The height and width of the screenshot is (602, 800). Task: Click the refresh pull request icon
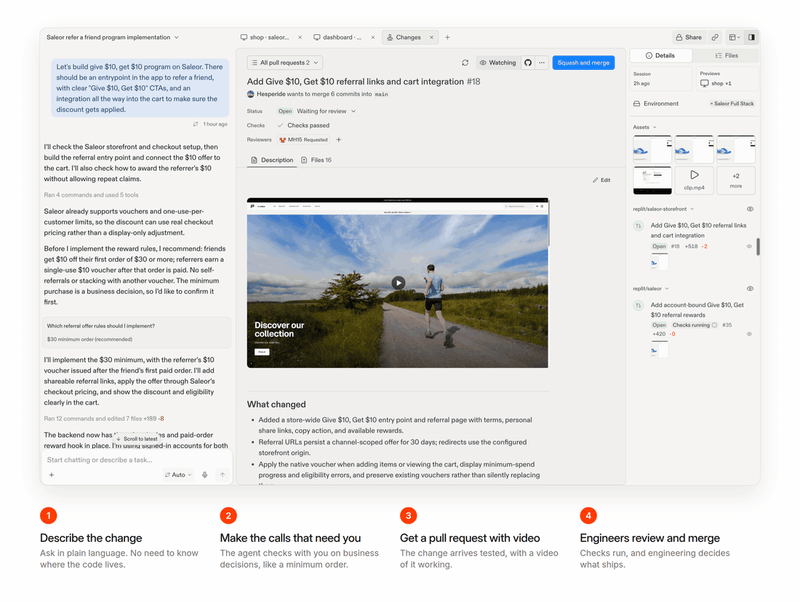[x=465, y=63]
